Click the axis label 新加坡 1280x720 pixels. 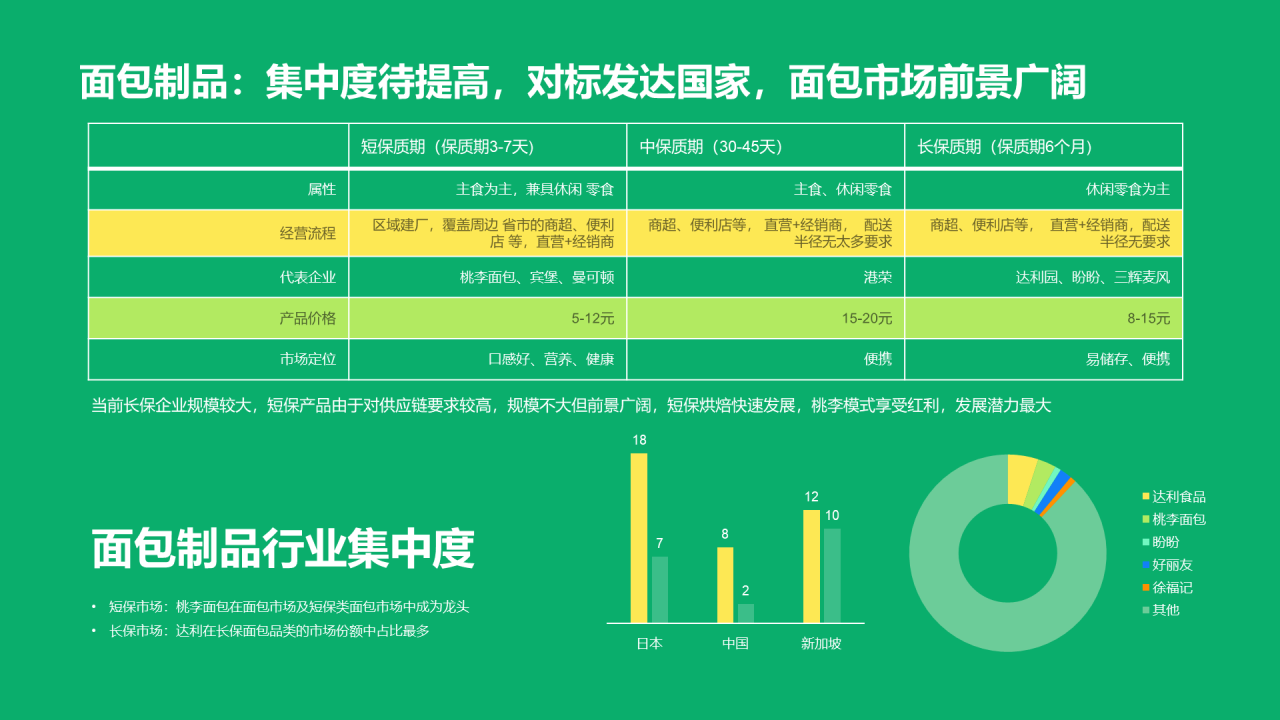coord(821,644)
